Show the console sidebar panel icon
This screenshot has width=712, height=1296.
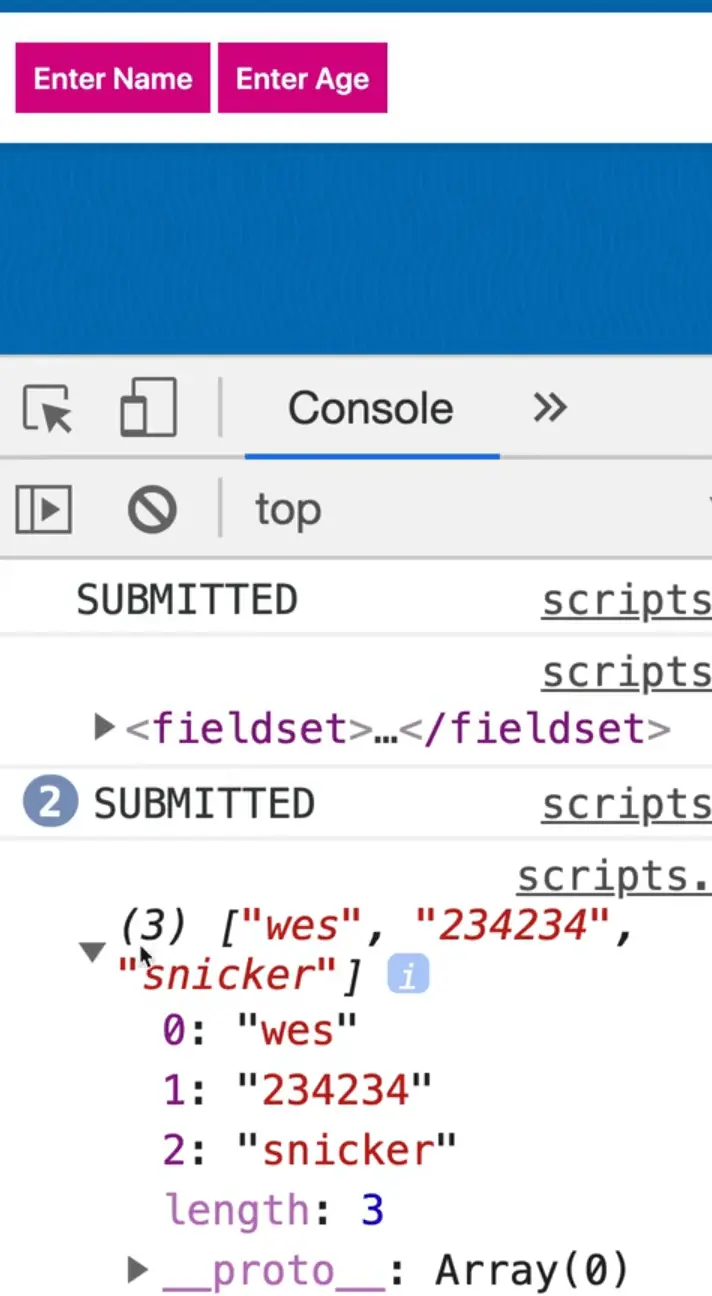(43, 510)
